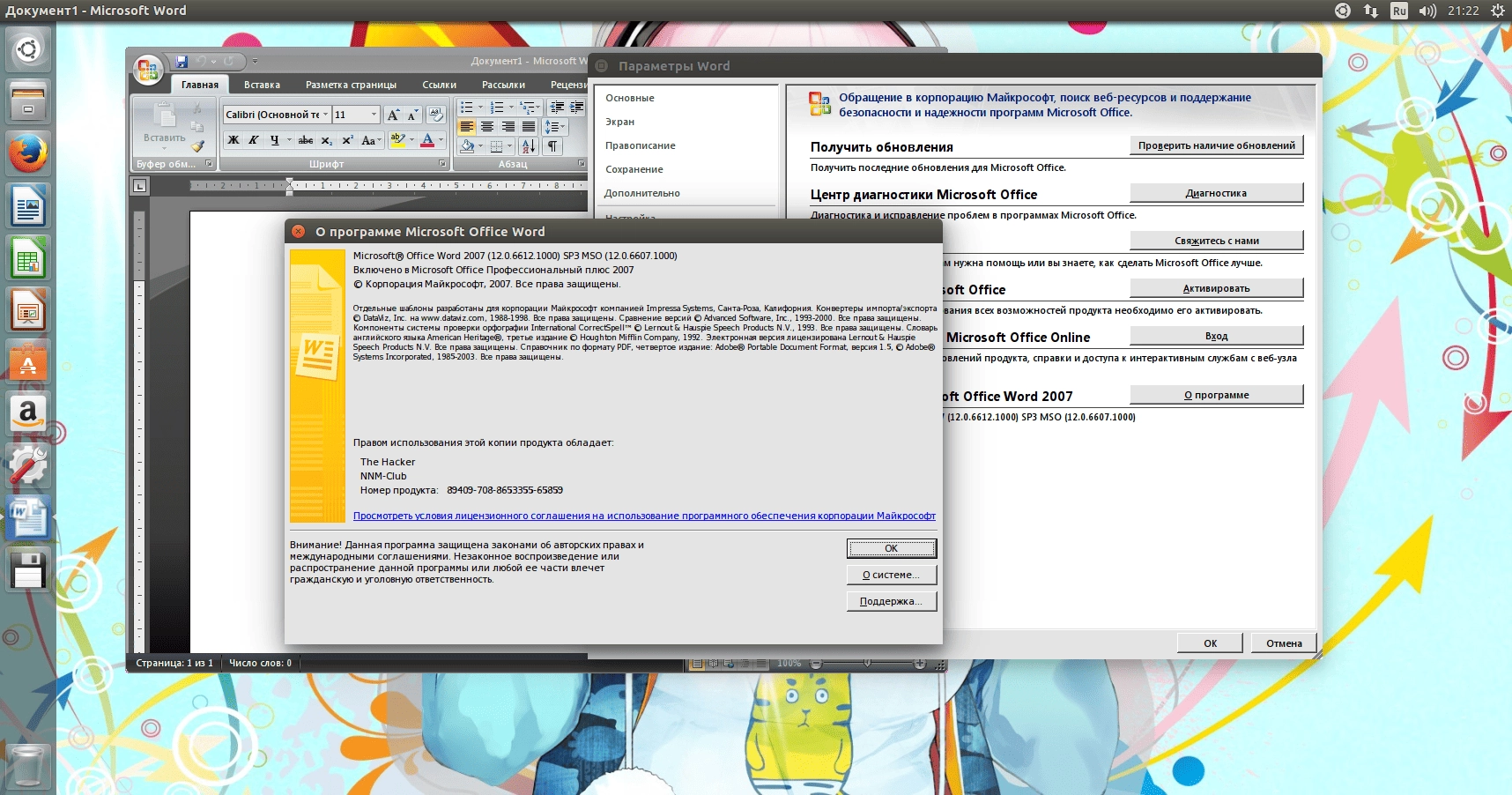
Task: Show paragraph marks with ¶ icon
Action: pyautogui.click(x=552, y=146)
